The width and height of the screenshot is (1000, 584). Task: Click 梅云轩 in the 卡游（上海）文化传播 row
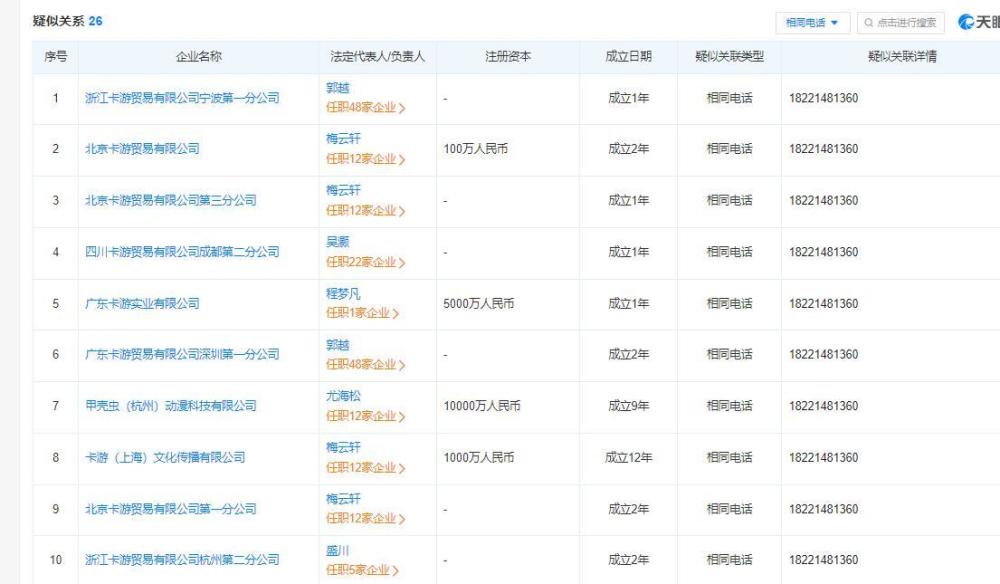(343, 448)
